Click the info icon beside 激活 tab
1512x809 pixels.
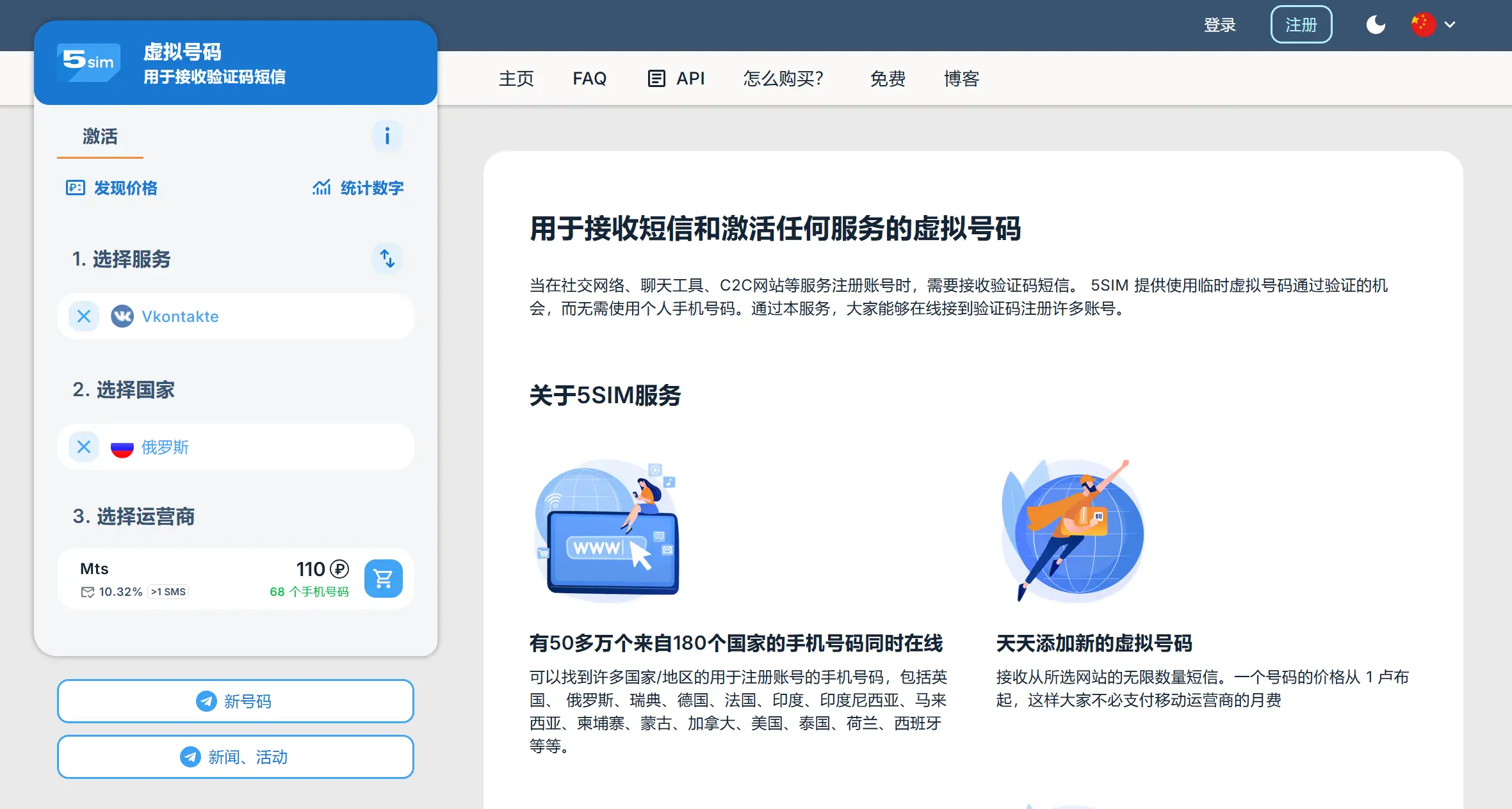coord(387,136)
